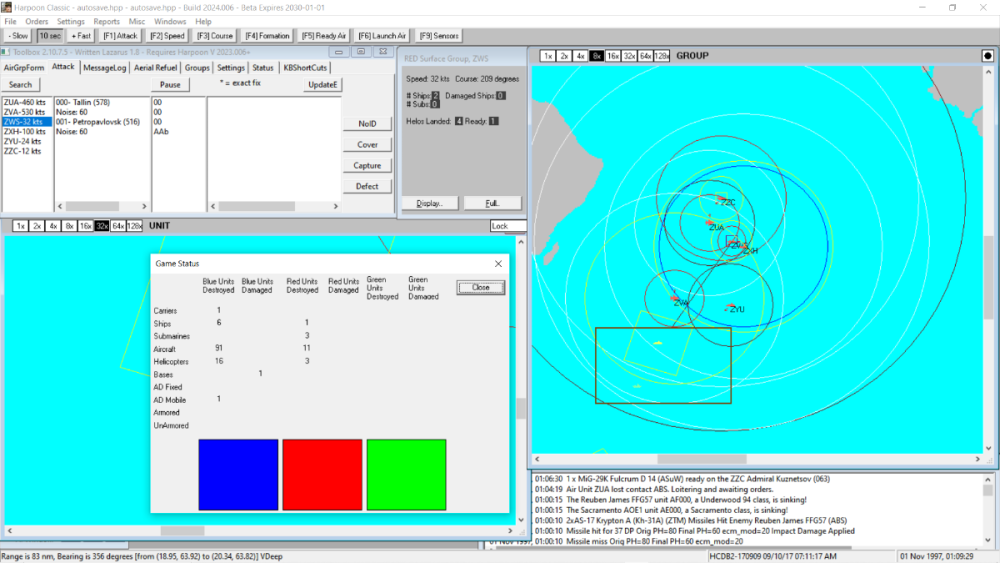Open the Orders menu
This screenshot has width=1000, height=563.
click(x=37, y=21)
